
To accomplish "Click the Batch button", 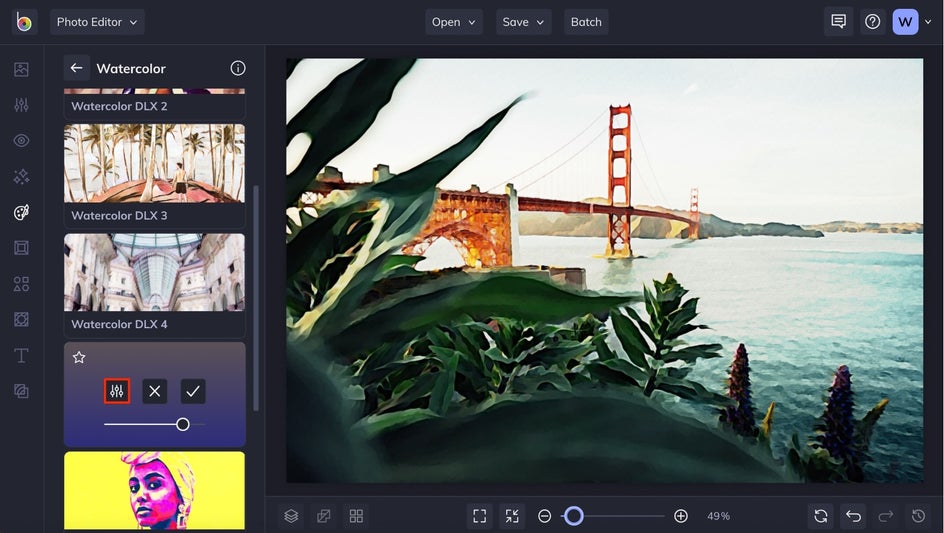I will 586,22.
